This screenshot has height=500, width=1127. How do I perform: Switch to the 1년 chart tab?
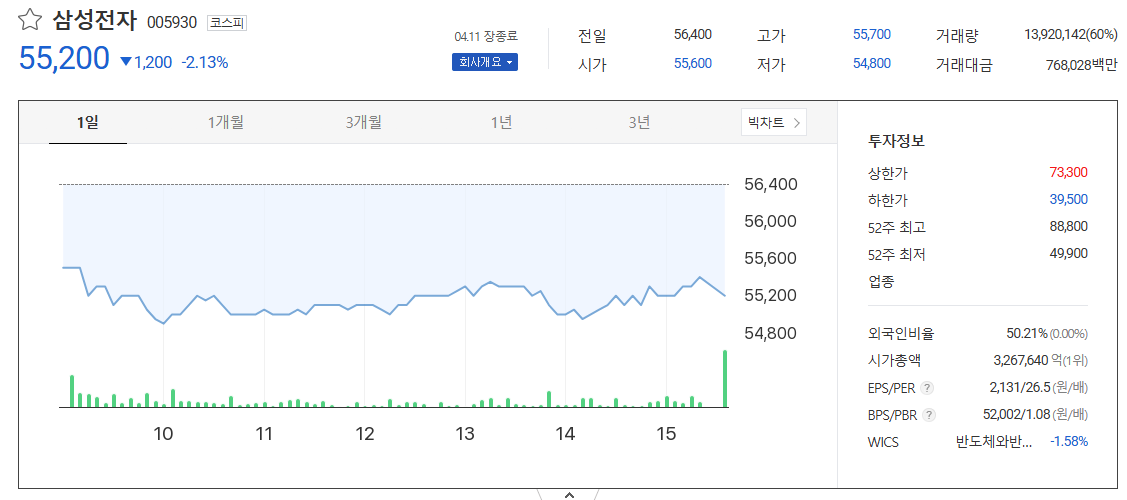(501, 123)
